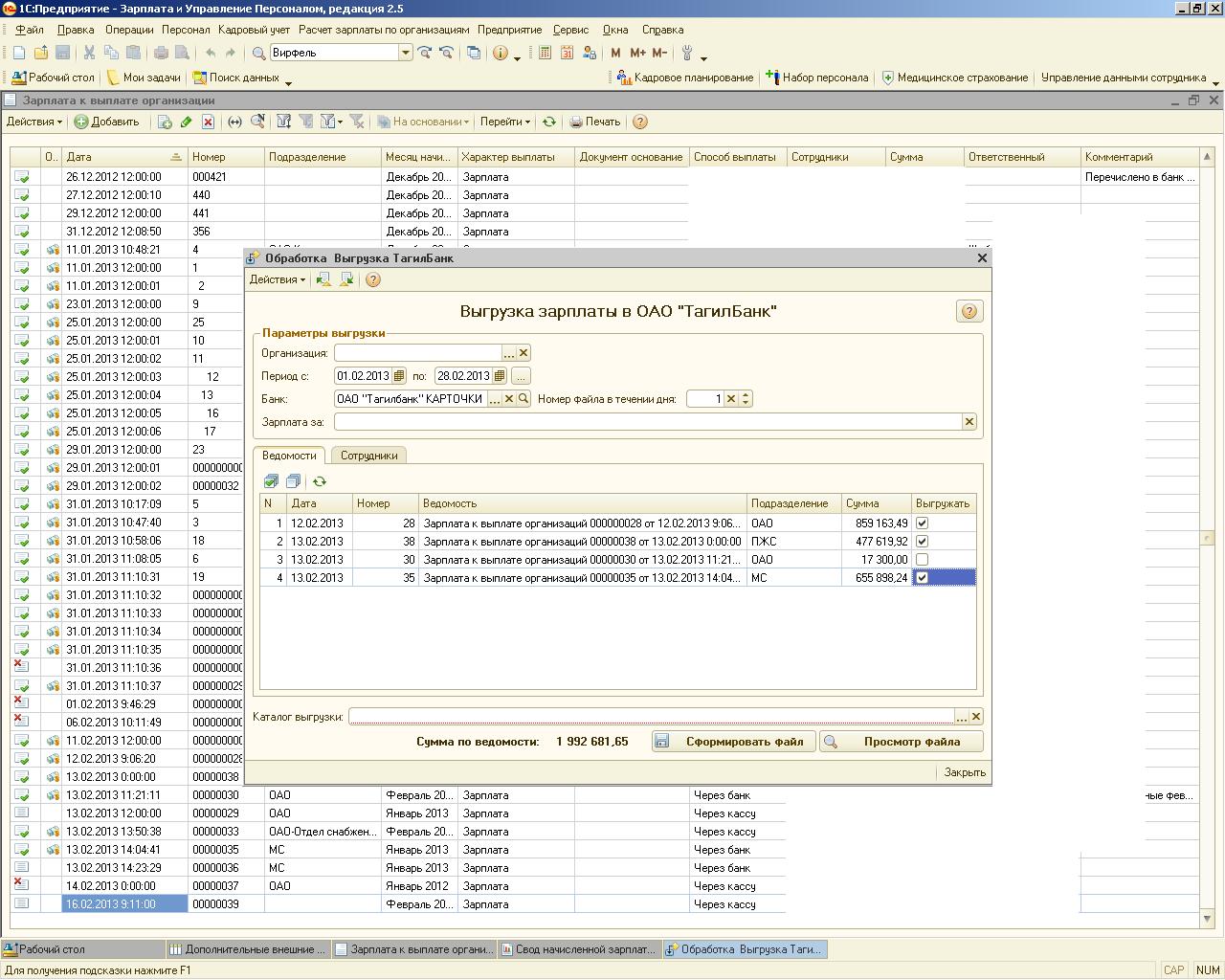Open the search combo dropdown containing Вирфель

[x=406, y=53]
